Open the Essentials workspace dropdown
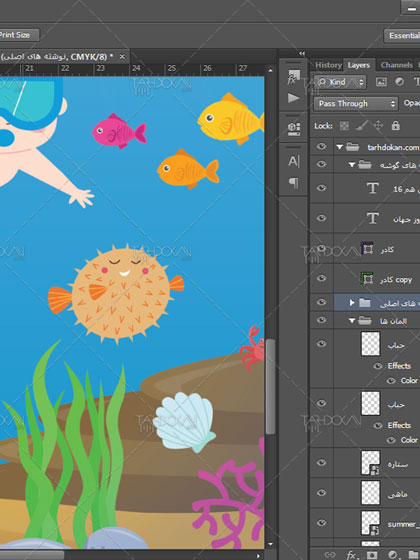This screenshot has height=560, width=420. point(402,36)
